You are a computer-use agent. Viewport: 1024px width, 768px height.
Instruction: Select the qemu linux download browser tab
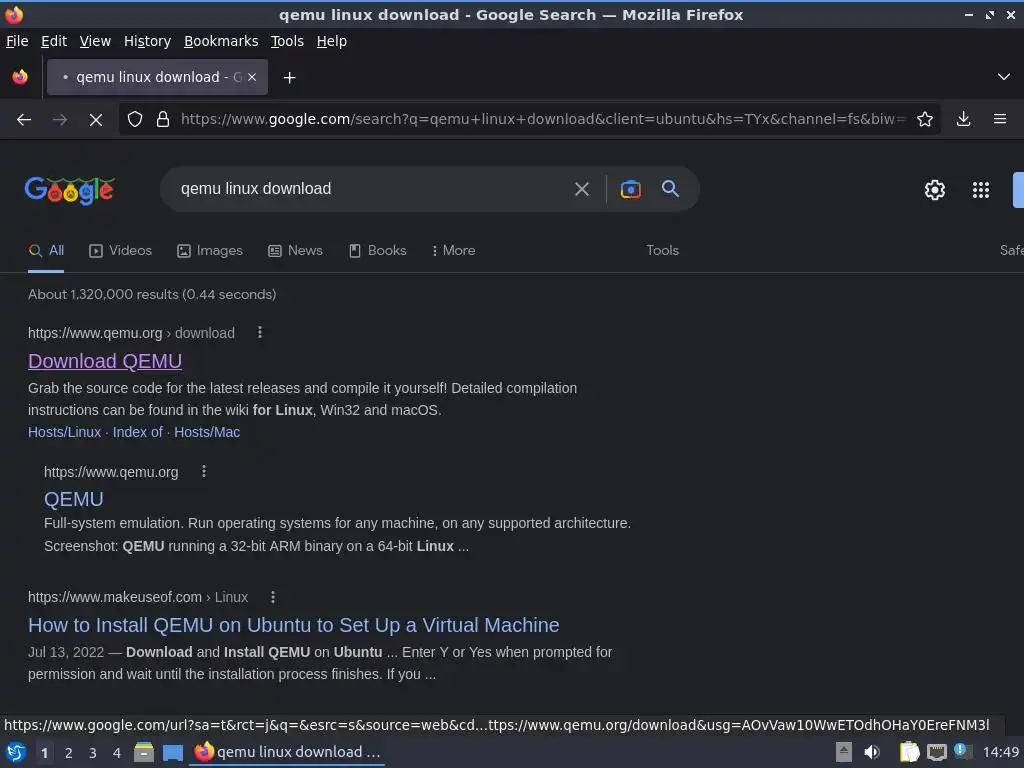157,77
